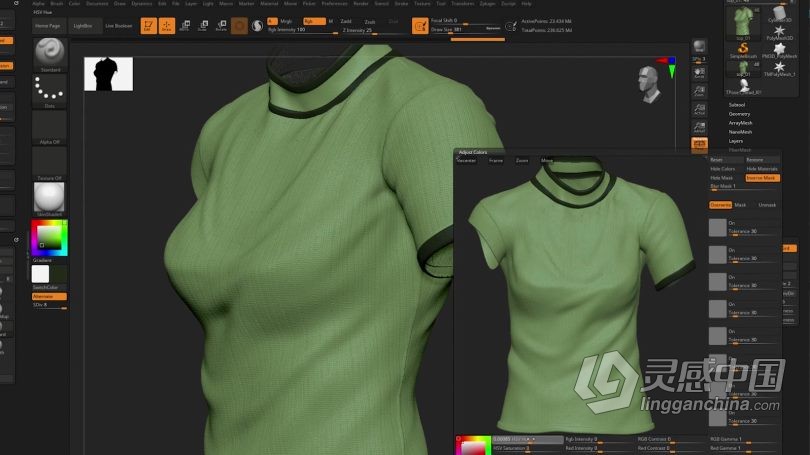Toggle the Inverse Mask button

coord(762,178)
